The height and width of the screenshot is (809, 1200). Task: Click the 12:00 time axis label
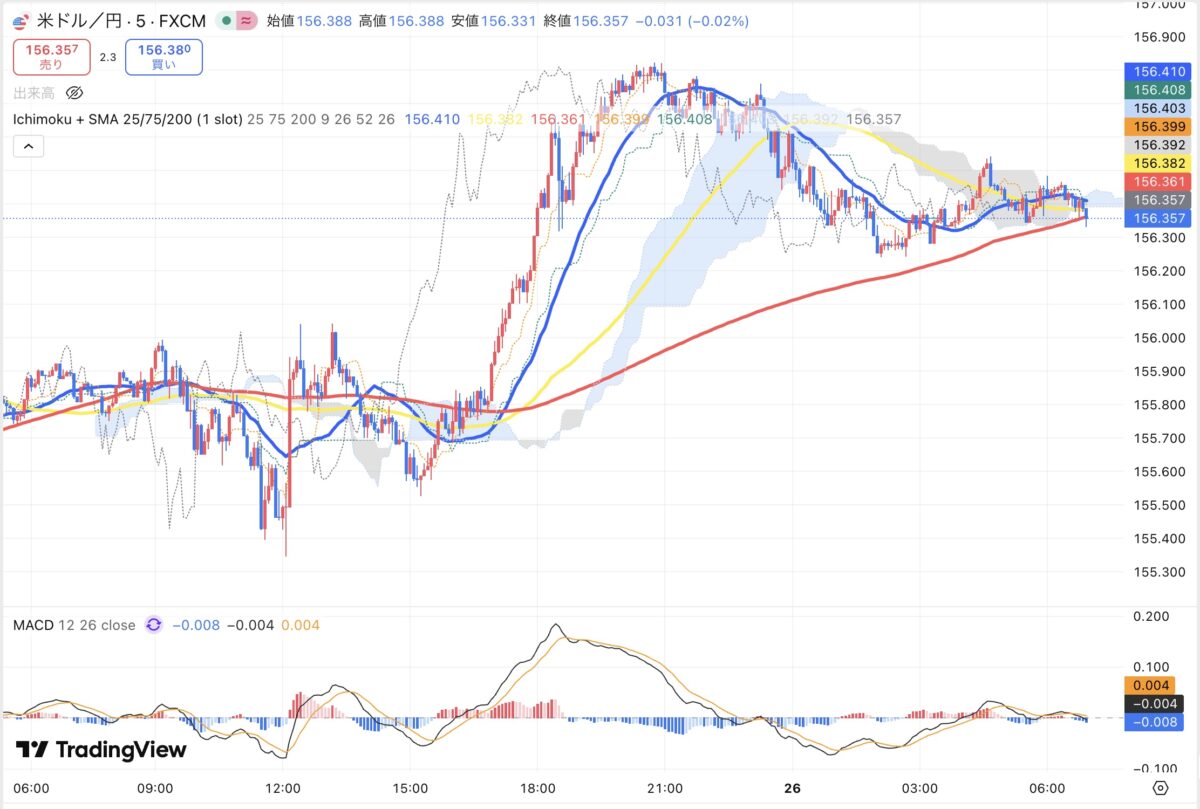coord(284,788)
